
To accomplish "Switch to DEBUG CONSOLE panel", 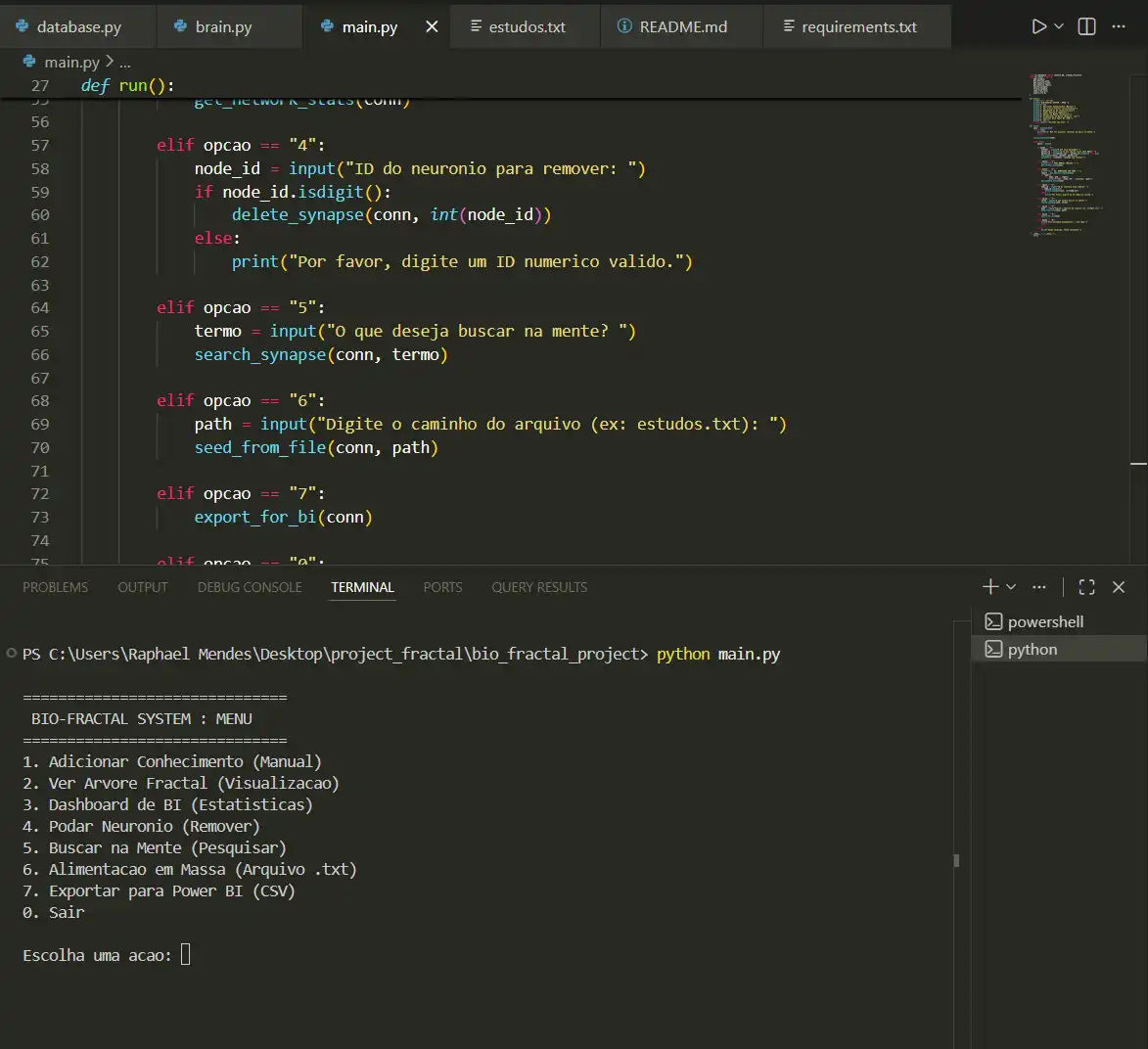I will point(250,587).
